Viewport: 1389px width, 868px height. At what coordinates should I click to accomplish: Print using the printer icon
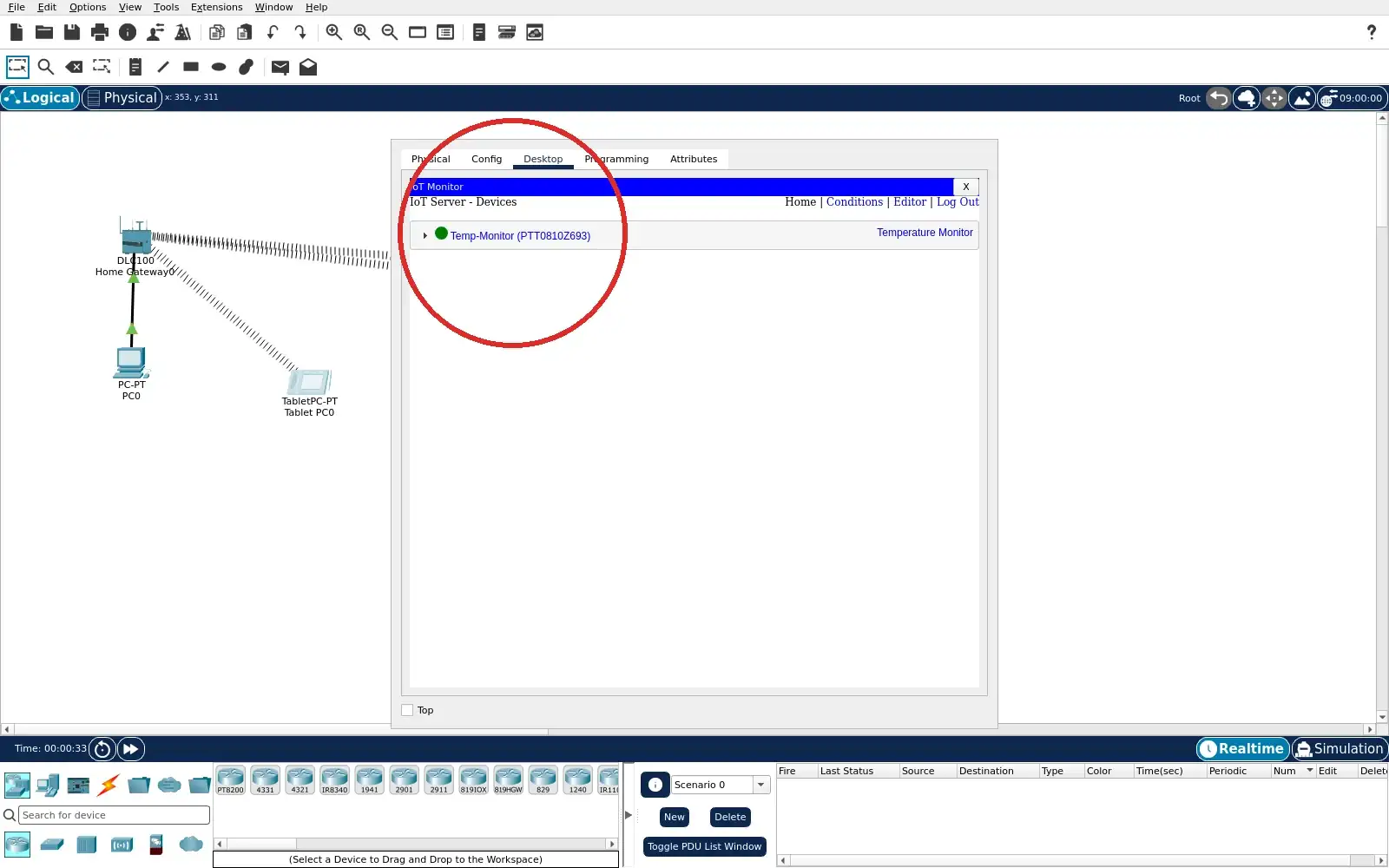100,32
